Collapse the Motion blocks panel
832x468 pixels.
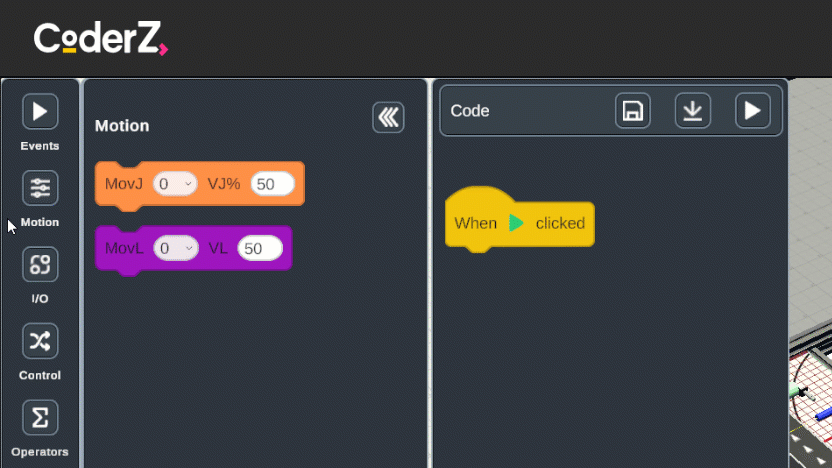click(388, 117)
